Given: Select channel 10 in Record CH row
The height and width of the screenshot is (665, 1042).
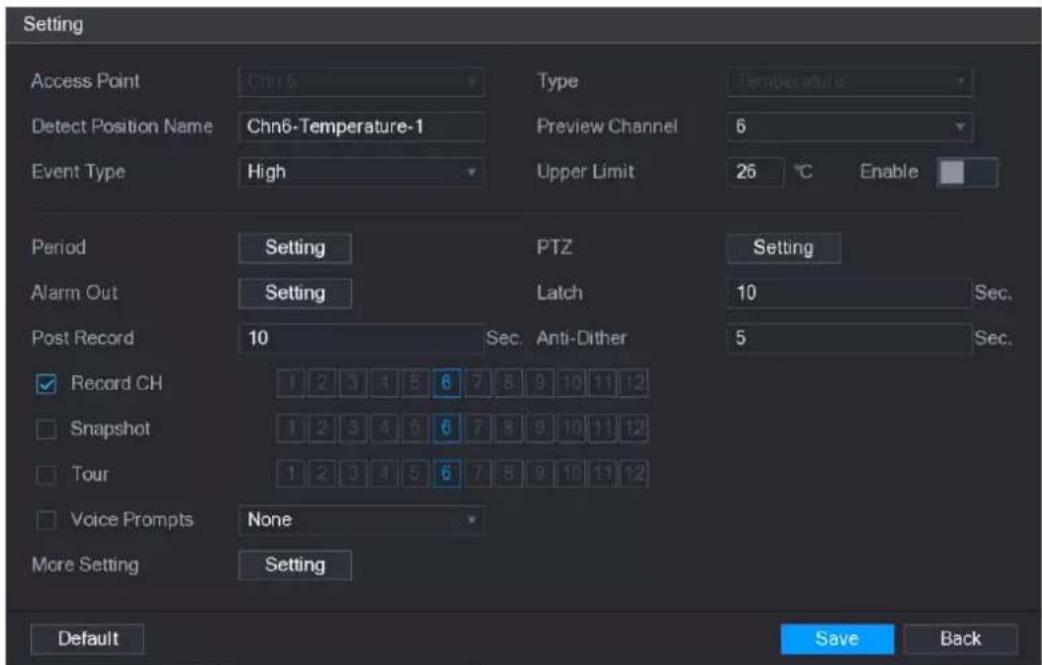Looking at the screenshot, I should click(572, 383).
